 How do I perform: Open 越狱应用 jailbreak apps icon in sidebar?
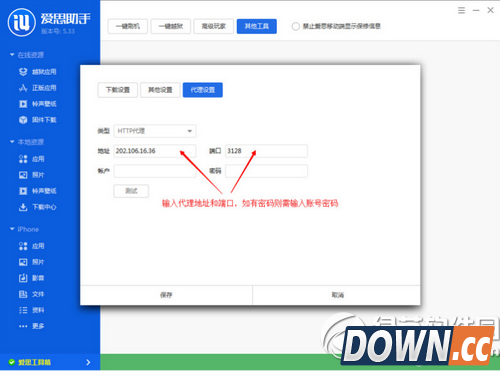click(x=23, y=72)
